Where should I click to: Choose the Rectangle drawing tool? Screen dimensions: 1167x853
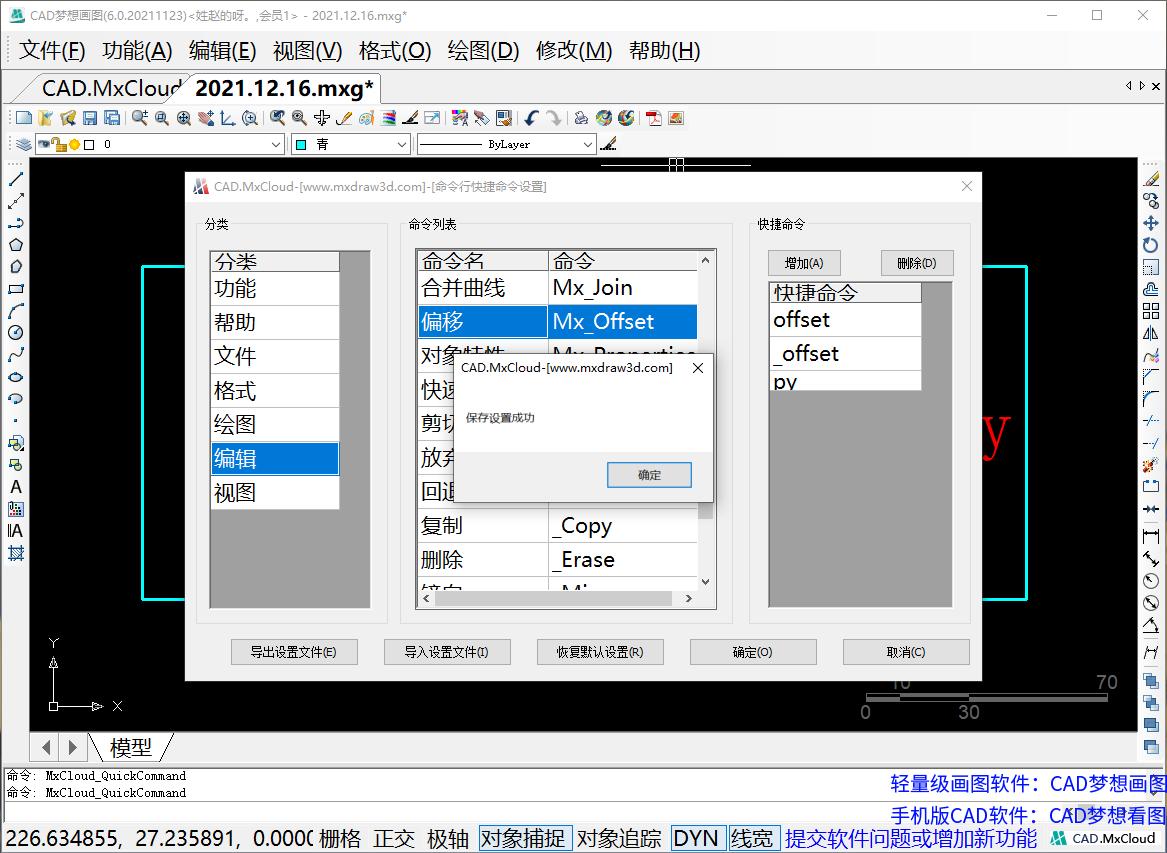click(x=16, y=289)
